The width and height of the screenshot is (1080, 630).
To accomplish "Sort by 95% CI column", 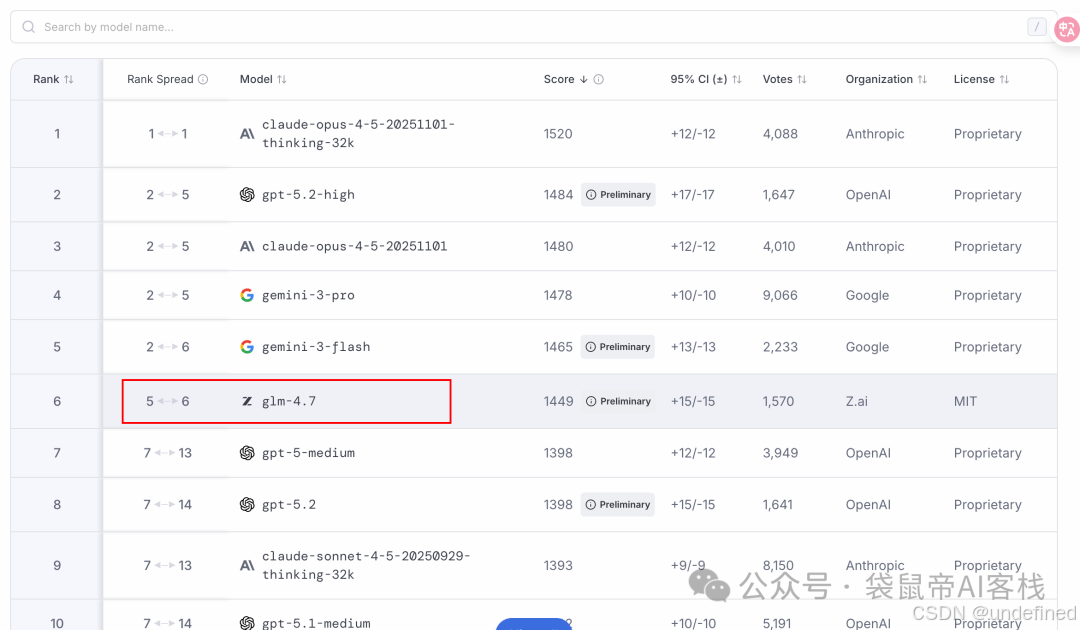I will click(706, 79).
